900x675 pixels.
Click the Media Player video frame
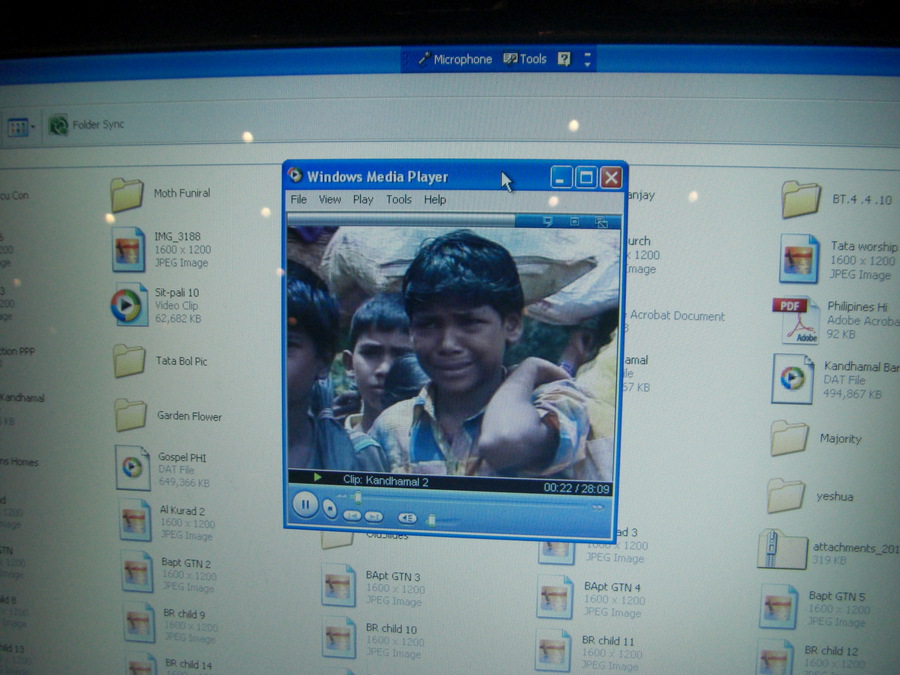[453, 352]
